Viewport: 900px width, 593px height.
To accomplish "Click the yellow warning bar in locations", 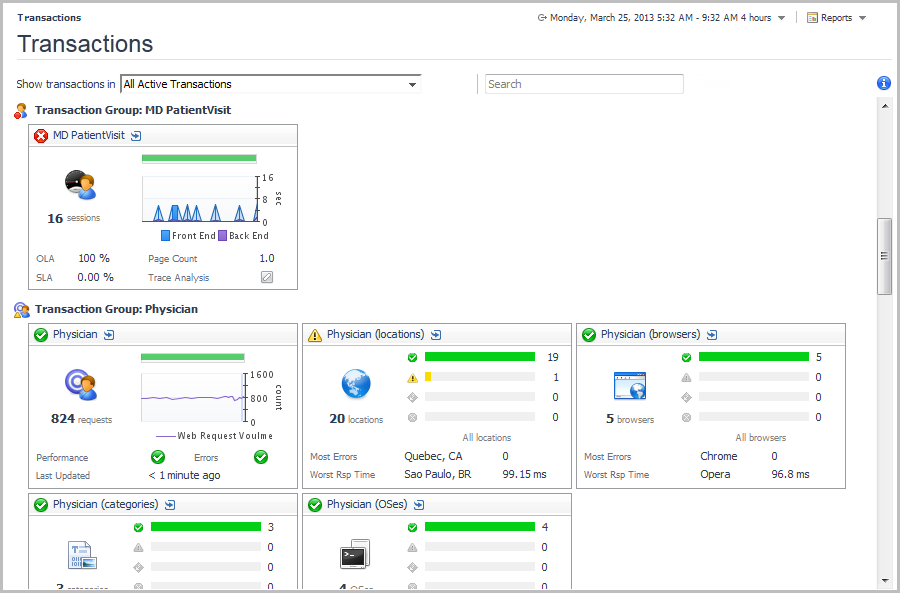I will [x=428, y=377].
